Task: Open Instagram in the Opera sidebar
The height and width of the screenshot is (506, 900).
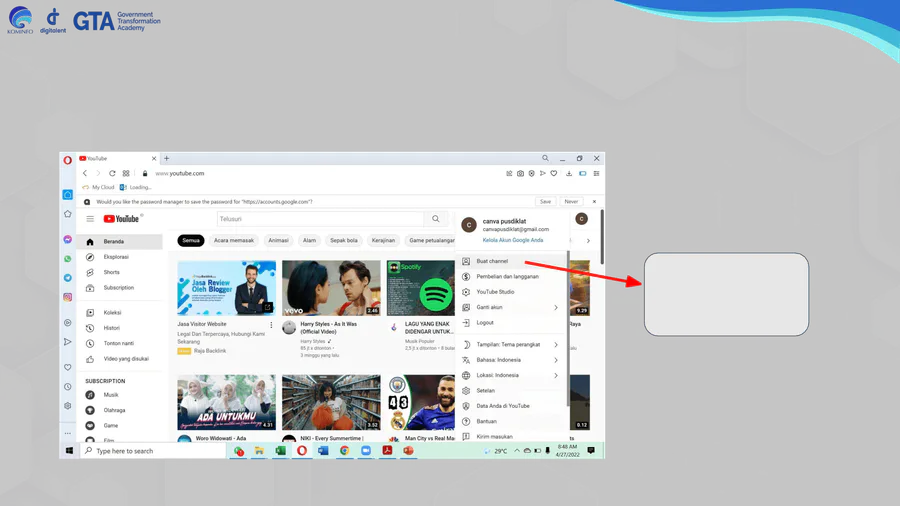Action: pyautogui.click(x=68, y=297)
